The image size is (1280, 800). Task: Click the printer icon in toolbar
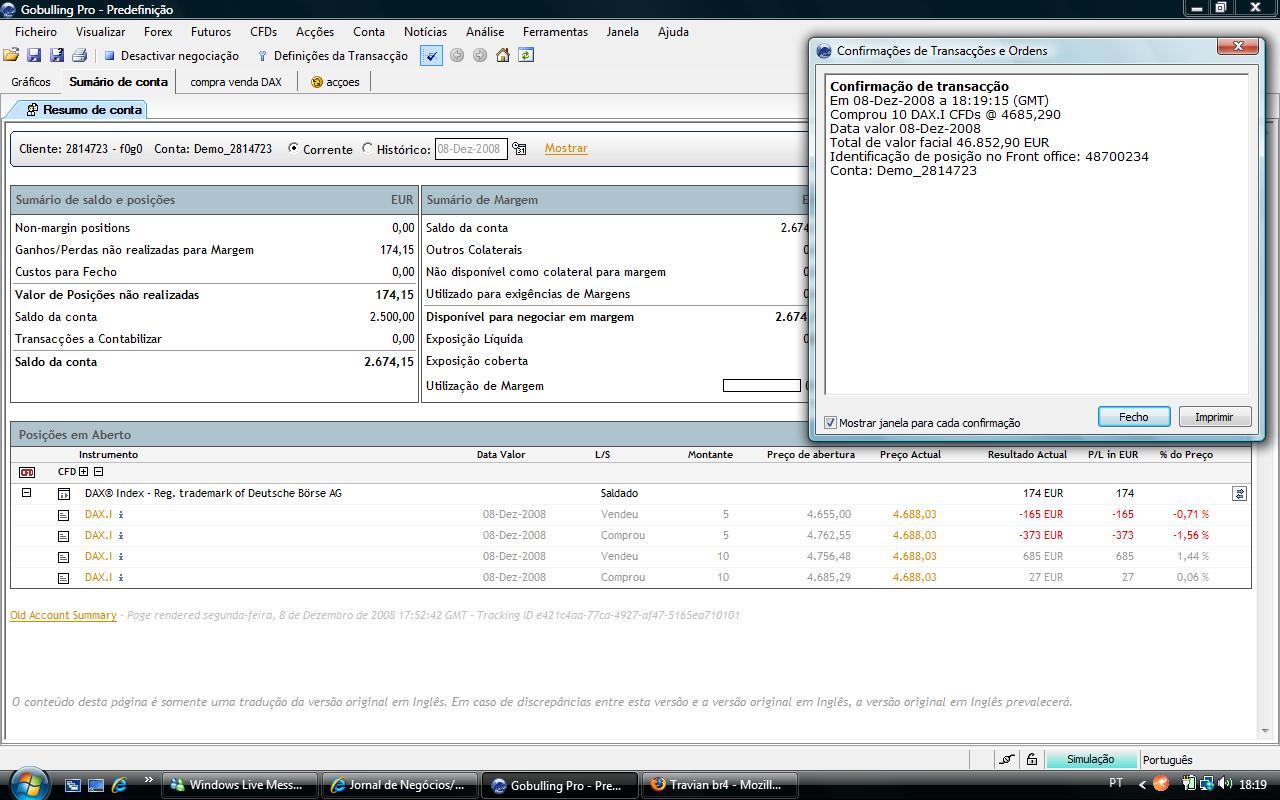[x=80, y=56]
